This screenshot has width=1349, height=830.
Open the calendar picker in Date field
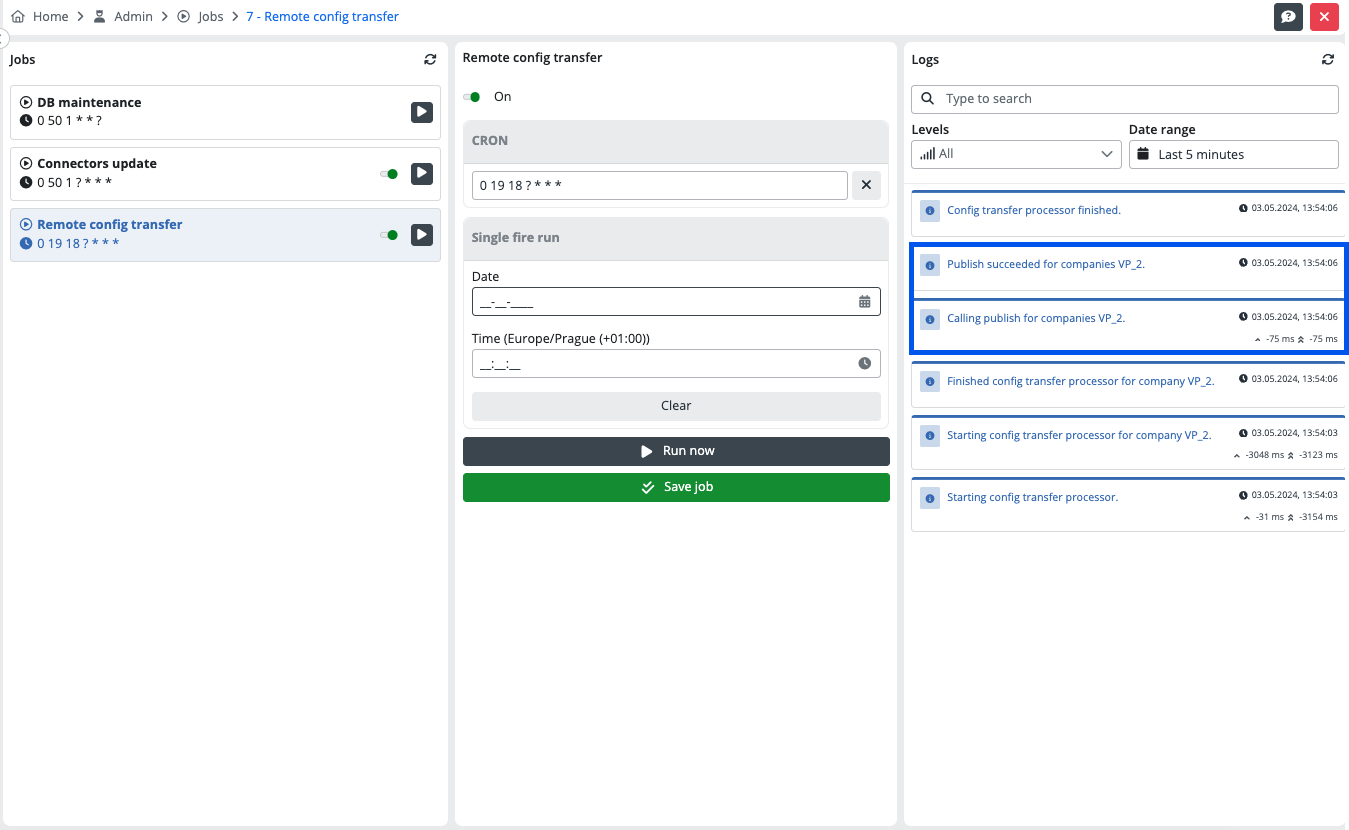click(865, 301)
